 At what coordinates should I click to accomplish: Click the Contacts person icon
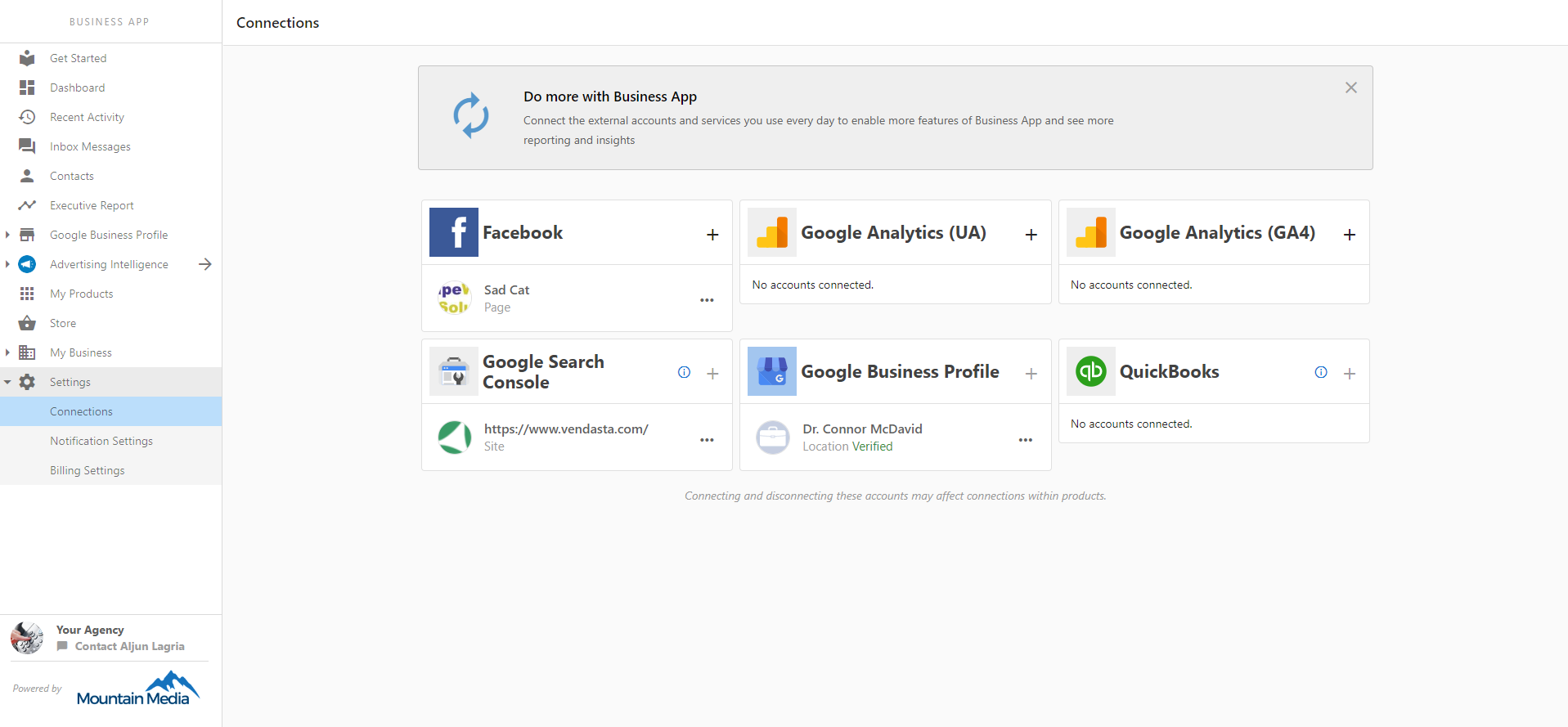[x=27, y=176]
